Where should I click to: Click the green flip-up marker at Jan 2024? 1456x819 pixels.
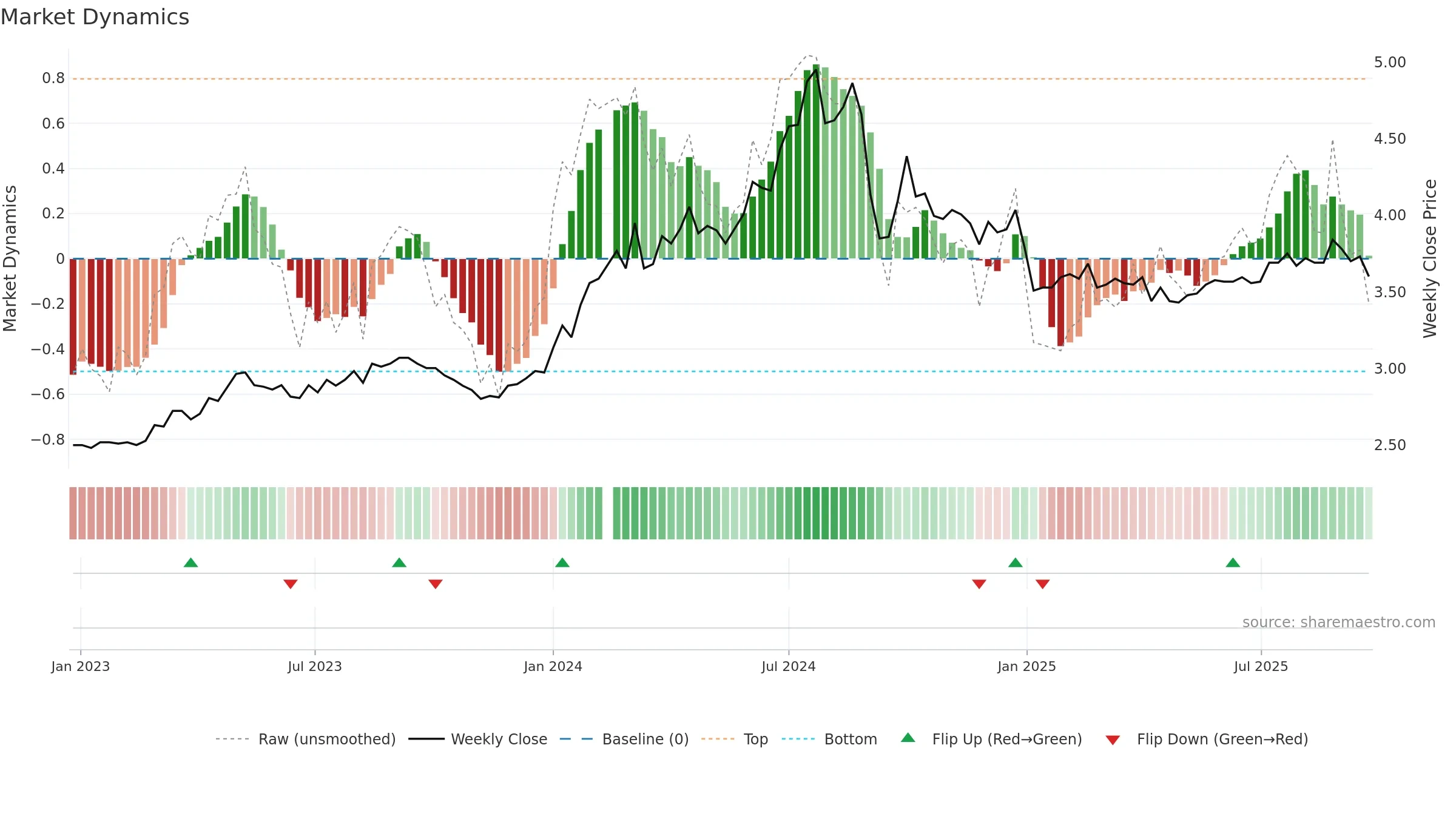tap(562, 562)
